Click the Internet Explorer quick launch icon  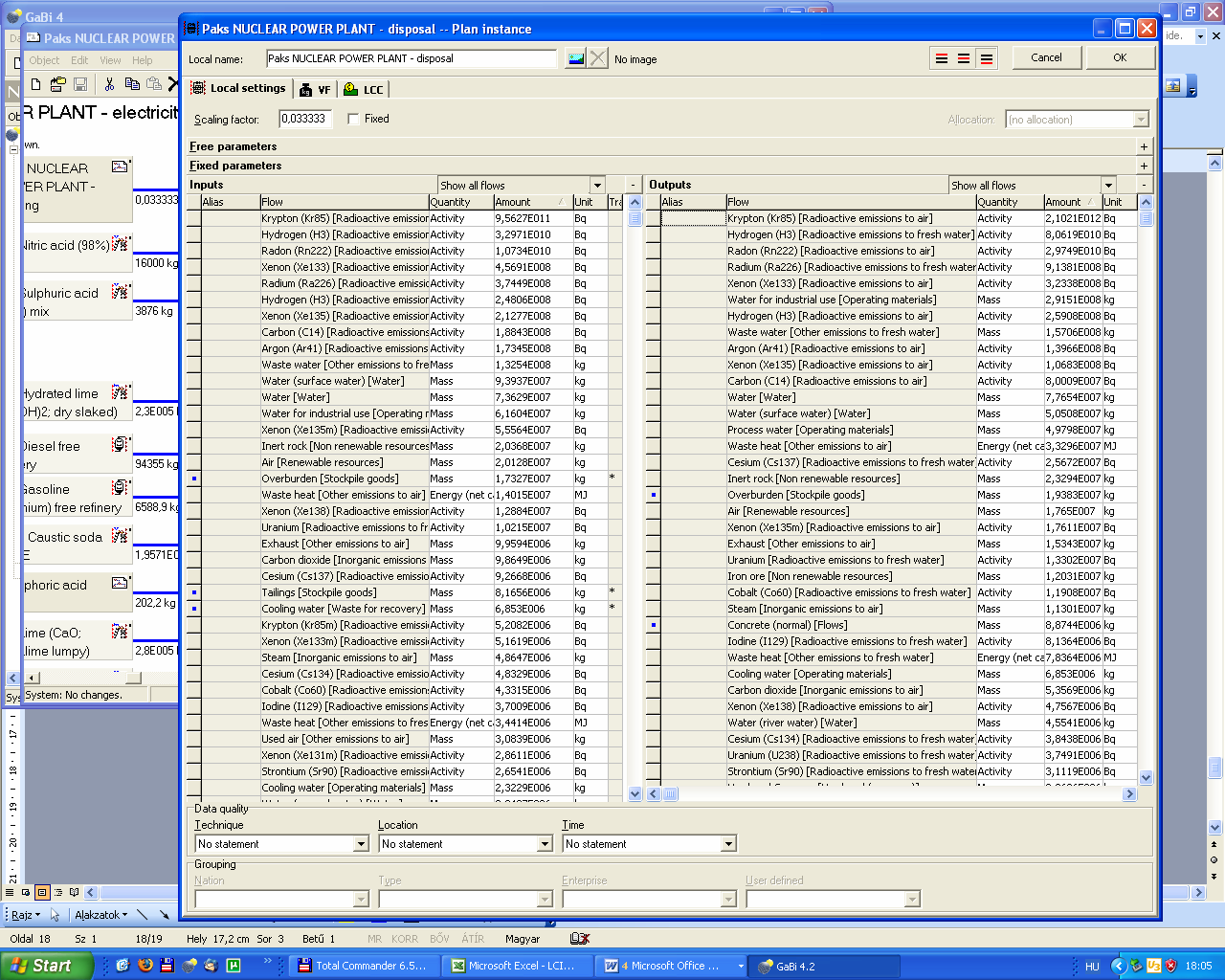tap(122, 966)
